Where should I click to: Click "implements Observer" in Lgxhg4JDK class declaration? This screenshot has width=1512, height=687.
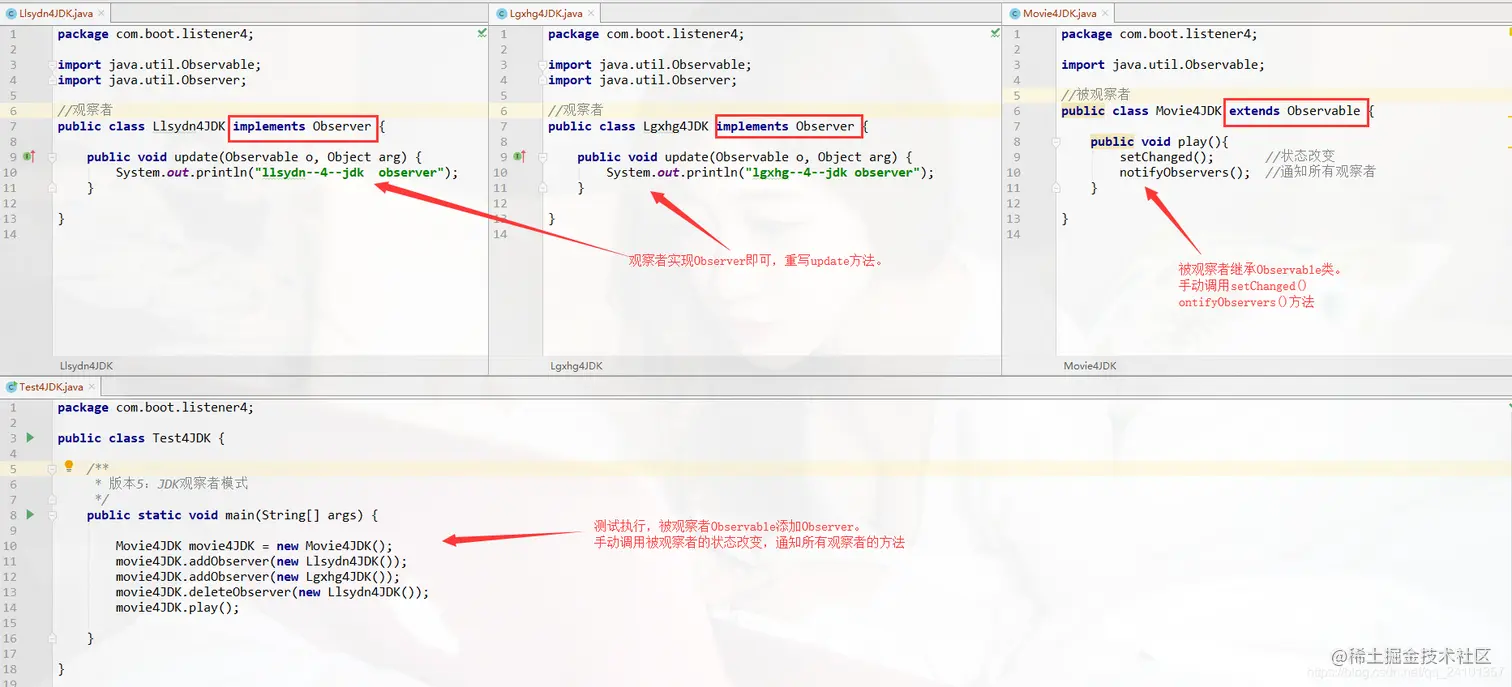[786, 126]
